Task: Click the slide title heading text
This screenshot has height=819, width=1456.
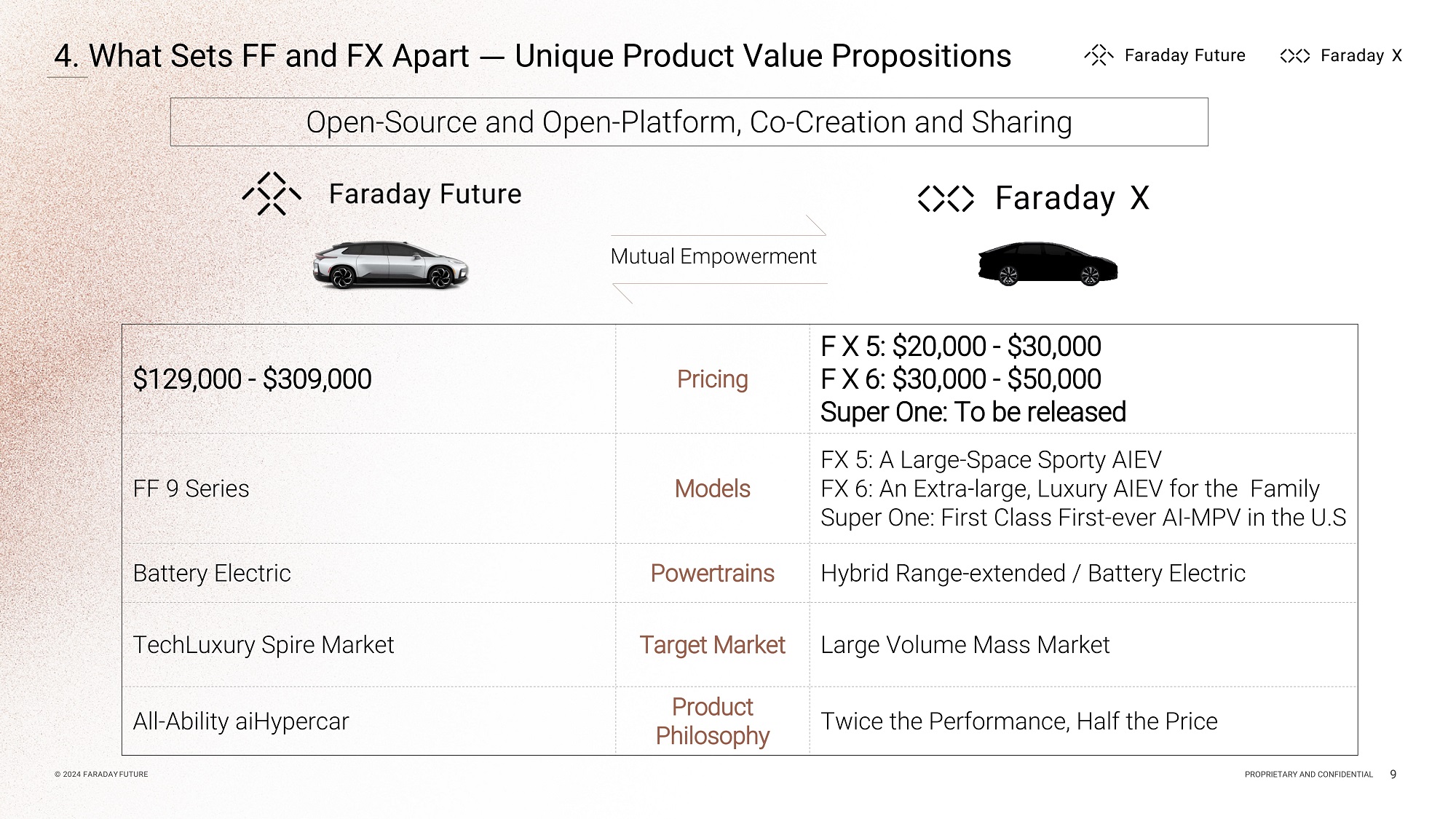Action: (532, 56)
